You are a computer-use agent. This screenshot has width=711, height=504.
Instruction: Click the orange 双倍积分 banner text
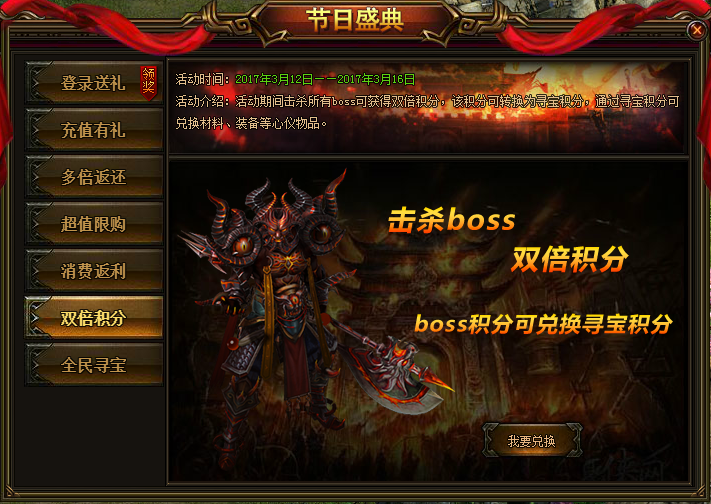pyautogui.click(x=570, y=260)
